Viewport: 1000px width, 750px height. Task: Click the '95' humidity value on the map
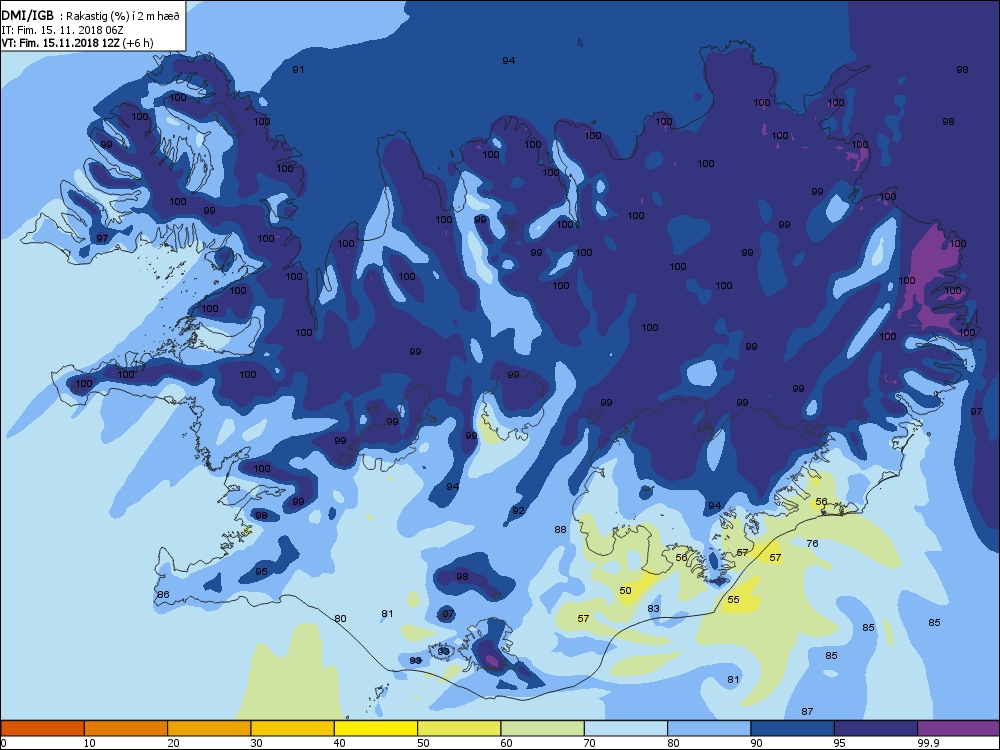261,571
